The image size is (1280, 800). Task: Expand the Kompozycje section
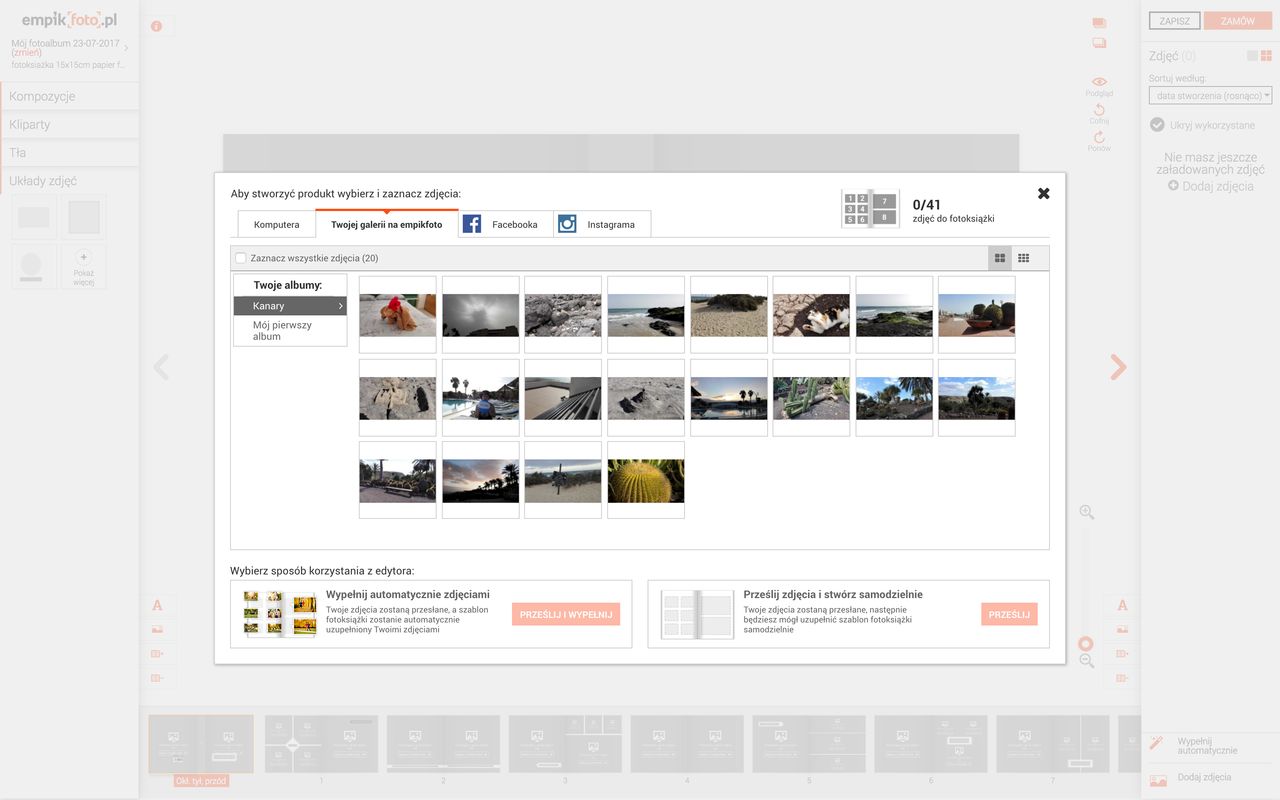pos(69,96)
